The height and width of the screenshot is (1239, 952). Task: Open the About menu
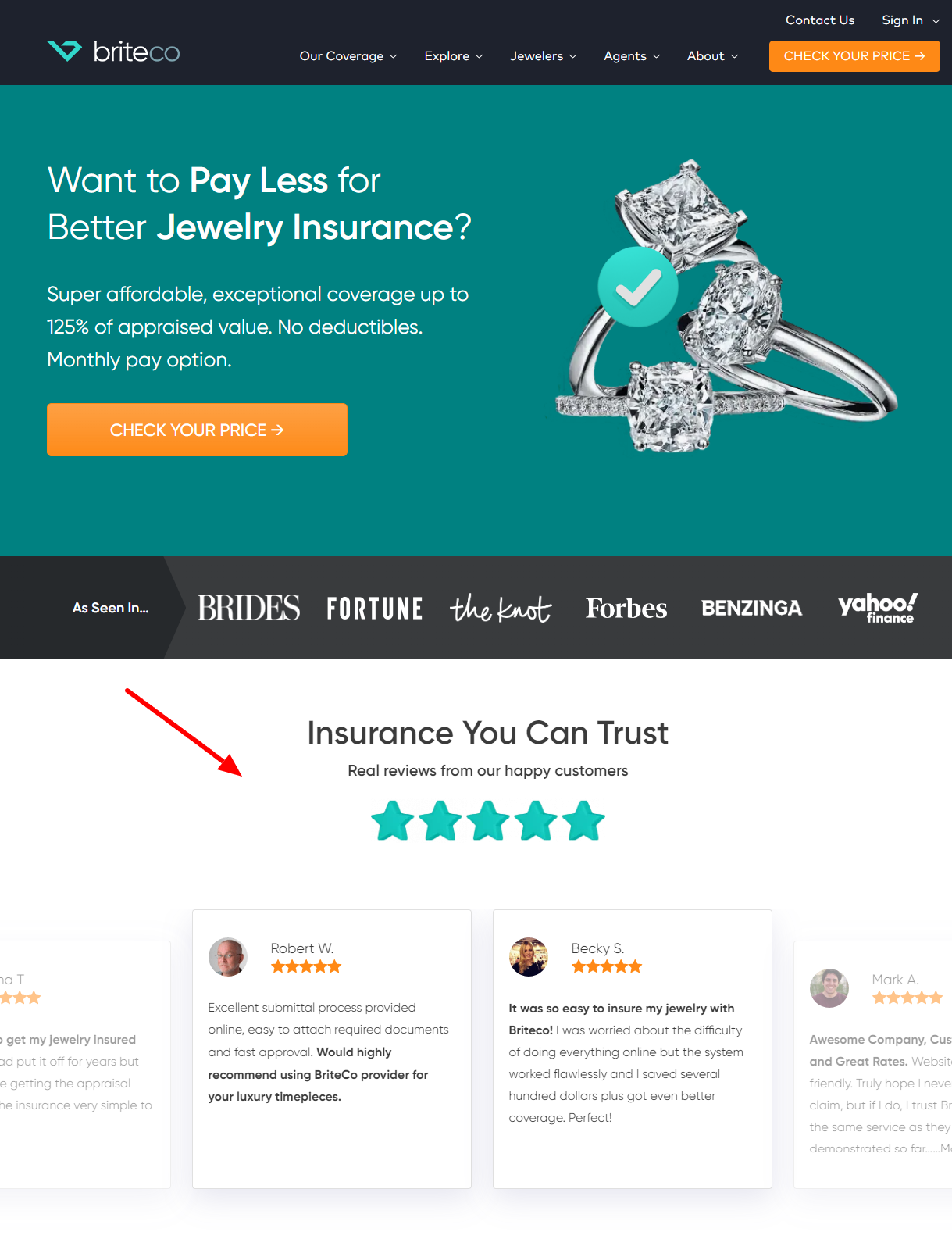(x=713, y=56)
